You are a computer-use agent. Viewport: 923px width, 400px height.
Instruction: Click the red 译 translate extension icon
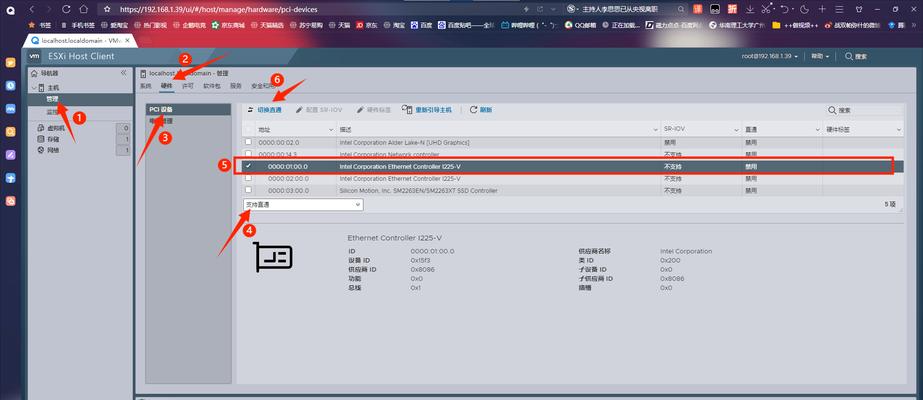[698, 9]
